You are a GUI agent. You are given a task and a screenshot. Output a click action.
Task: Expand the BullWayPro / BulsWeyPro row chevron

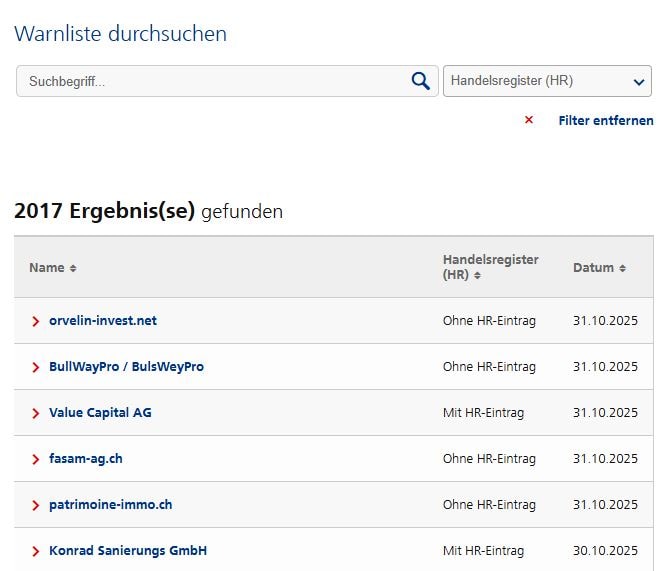point(35,367)
